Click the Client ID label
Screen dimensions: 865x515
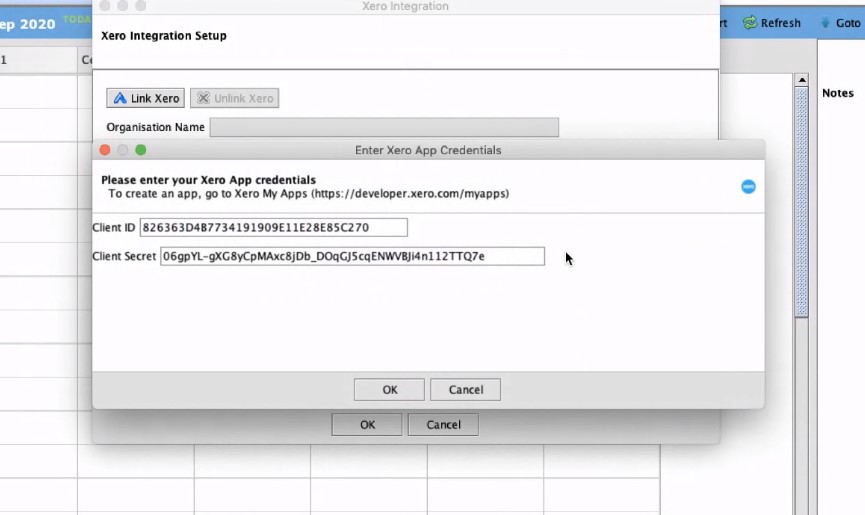coord(114,227)
